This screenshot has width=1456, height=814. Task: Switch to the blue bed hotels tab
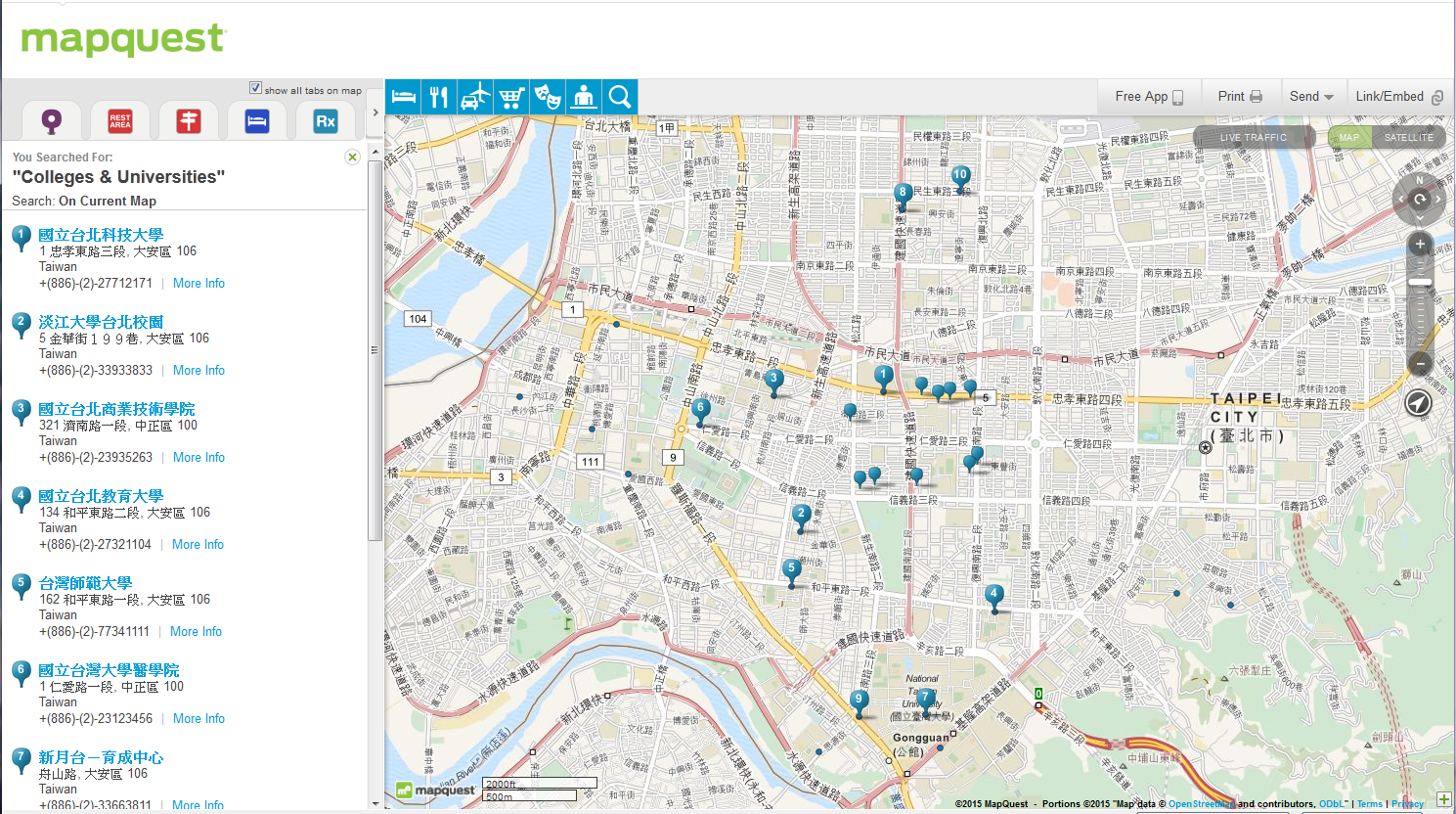point(257,120)
